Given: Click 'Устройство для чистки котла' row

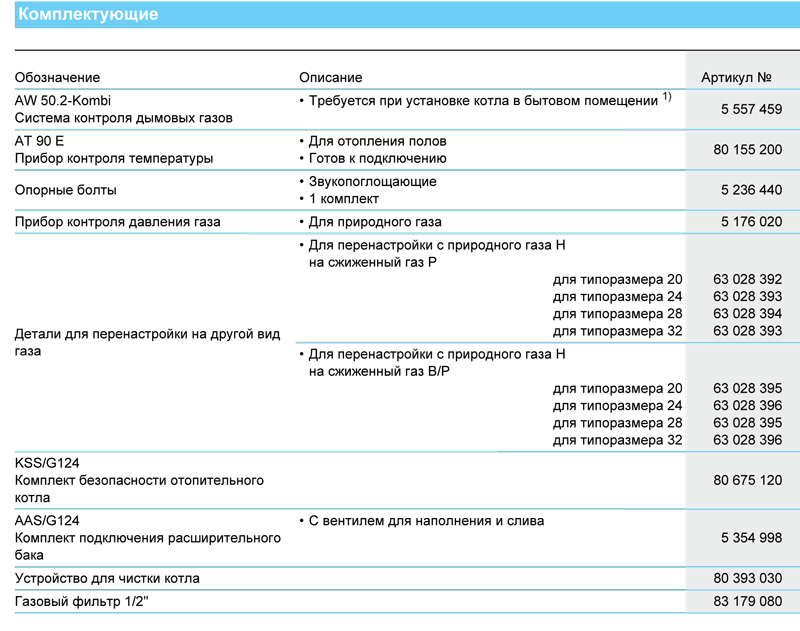Looking at the screenshot, I should 107,578.
